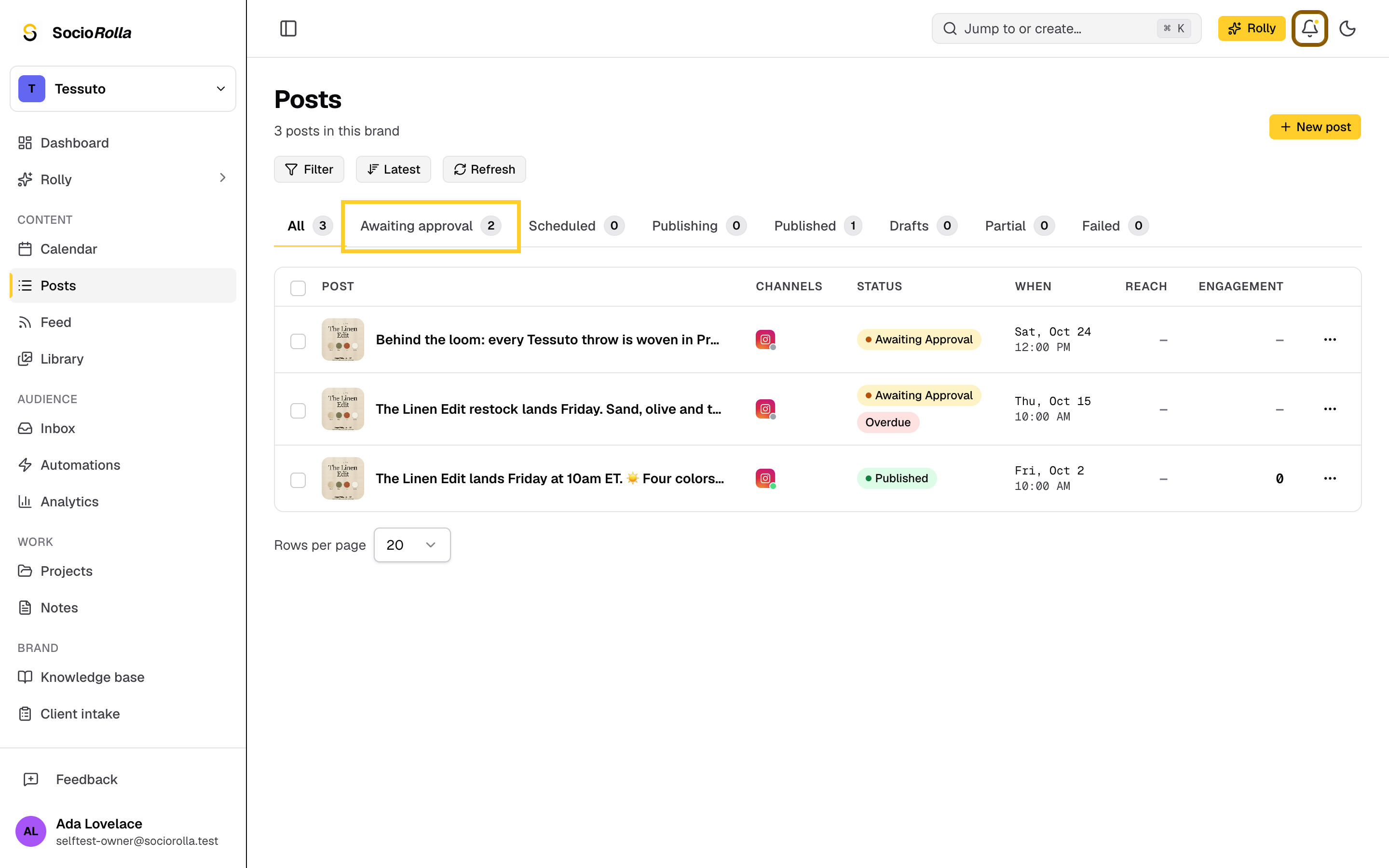The height and width of the screenshot is (868, 1389).
Task: Open the Rolly assistant button in header
Action: 1251,28
